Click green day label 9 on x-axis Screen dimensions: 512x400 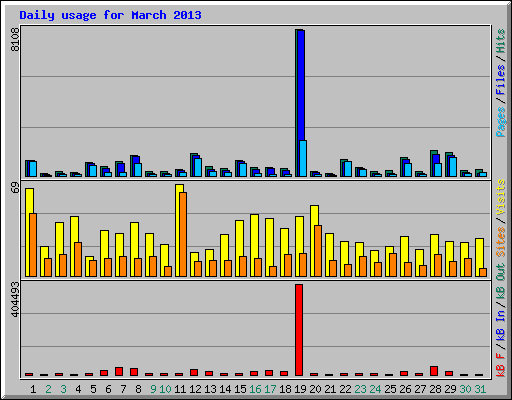153,389
